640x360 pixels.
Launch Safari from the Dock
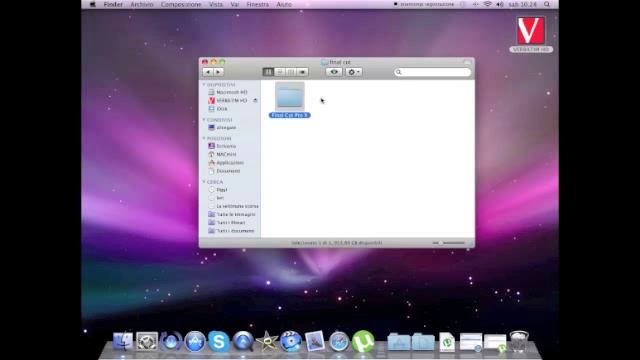[339, 341]
